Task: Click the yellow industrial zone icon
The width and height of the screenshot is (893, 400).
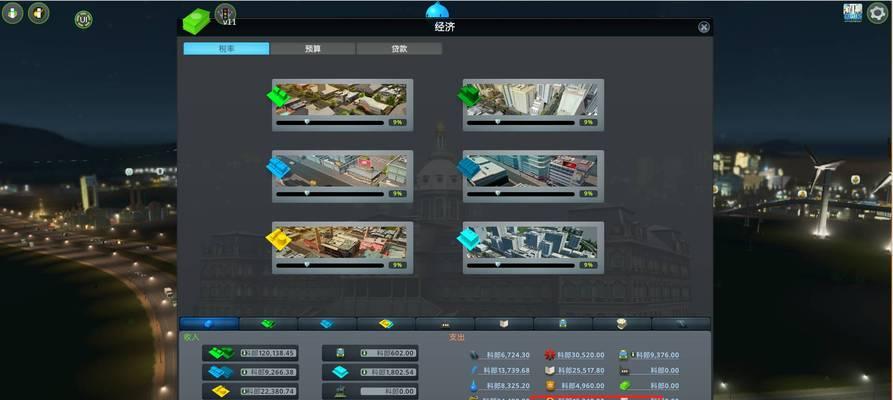Action: click(278, 239)
